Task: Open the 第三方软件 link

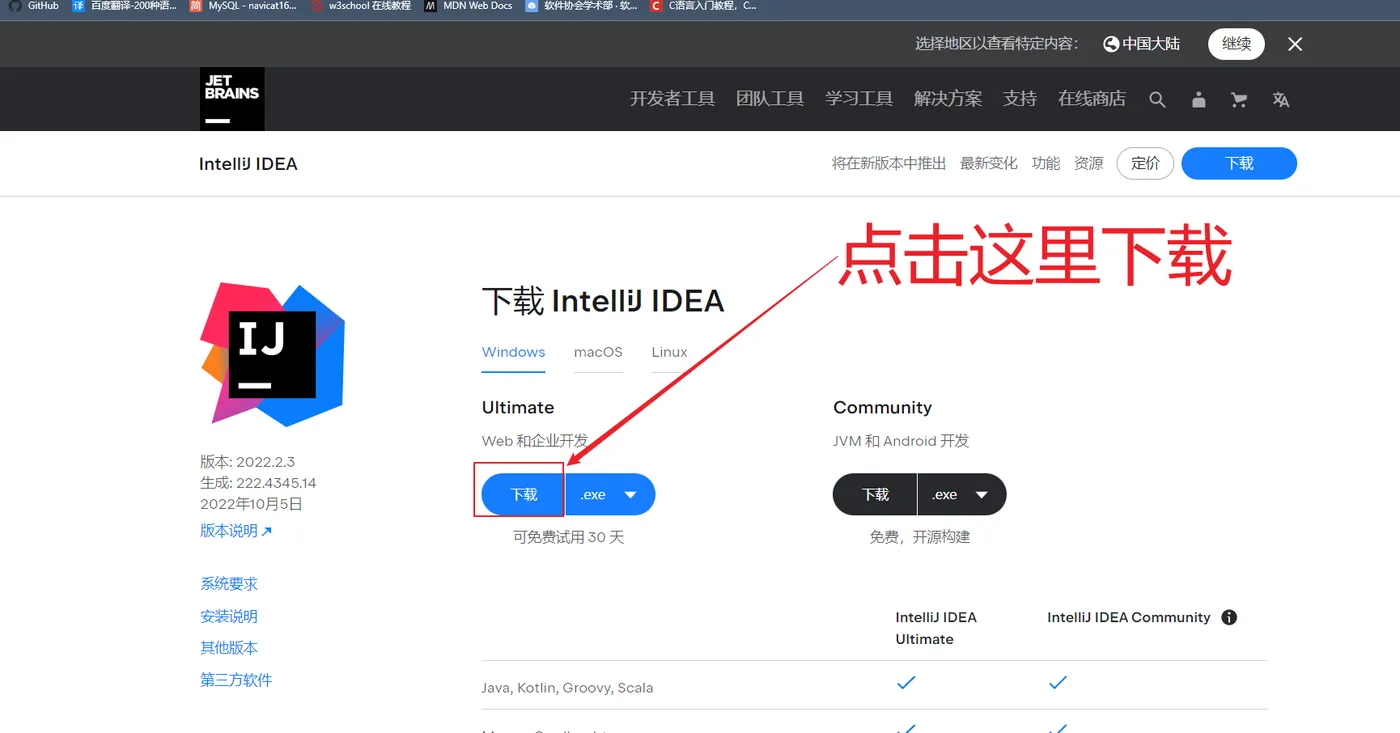Action: tap(236, 680)
